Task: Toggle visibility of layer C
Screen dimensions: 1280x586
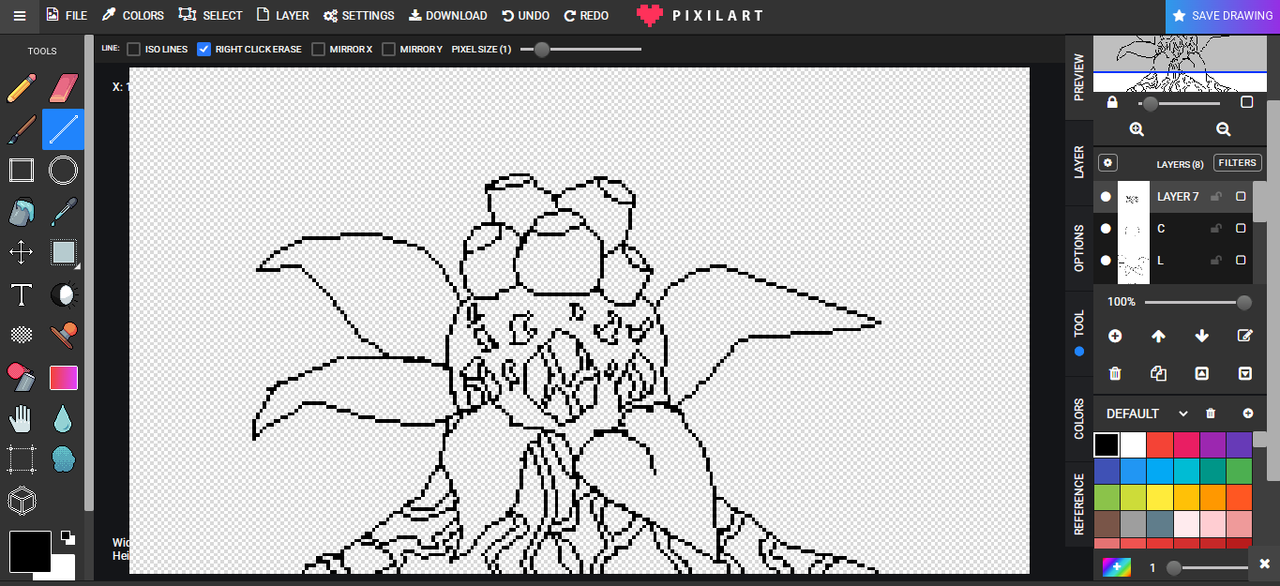Action: coord(1105,229)
